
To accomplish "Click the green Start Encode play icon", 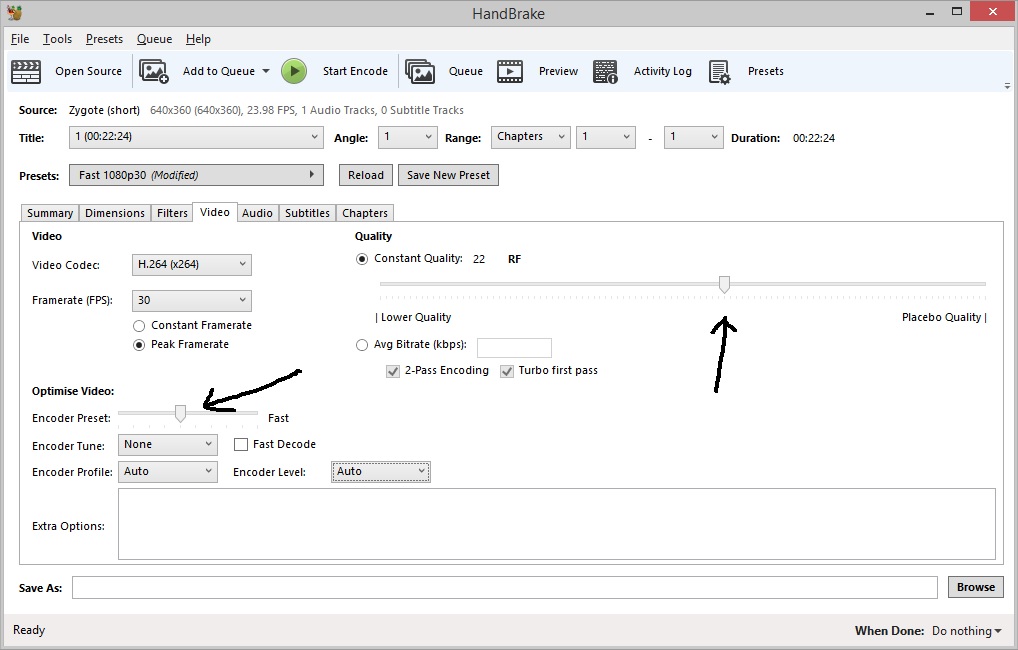I will click(x=294, y=71).
